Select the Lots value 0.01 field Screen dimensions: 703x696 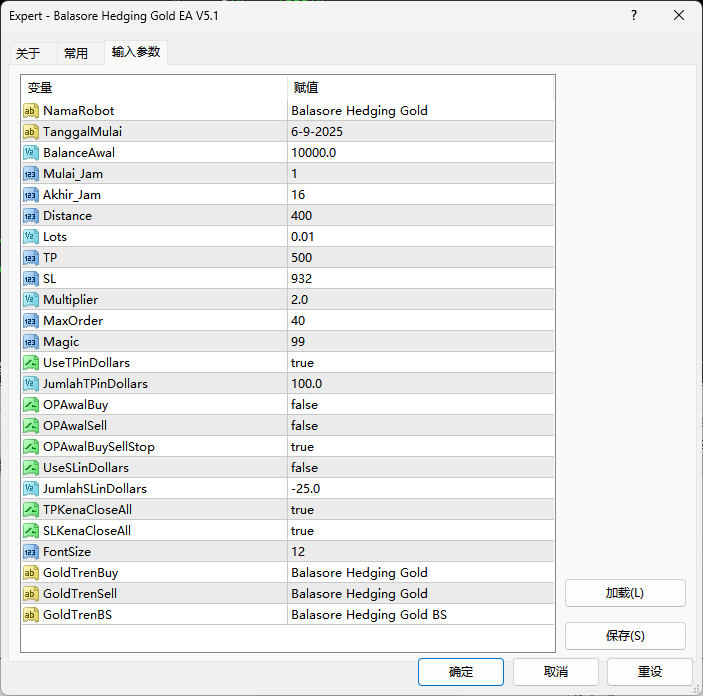pyautogui.click(x=305, y=236)
